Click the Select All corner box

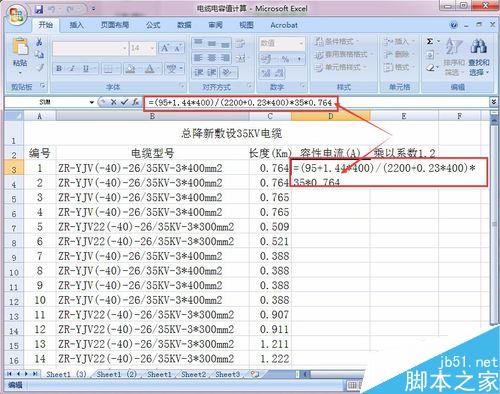pos(14,116)
